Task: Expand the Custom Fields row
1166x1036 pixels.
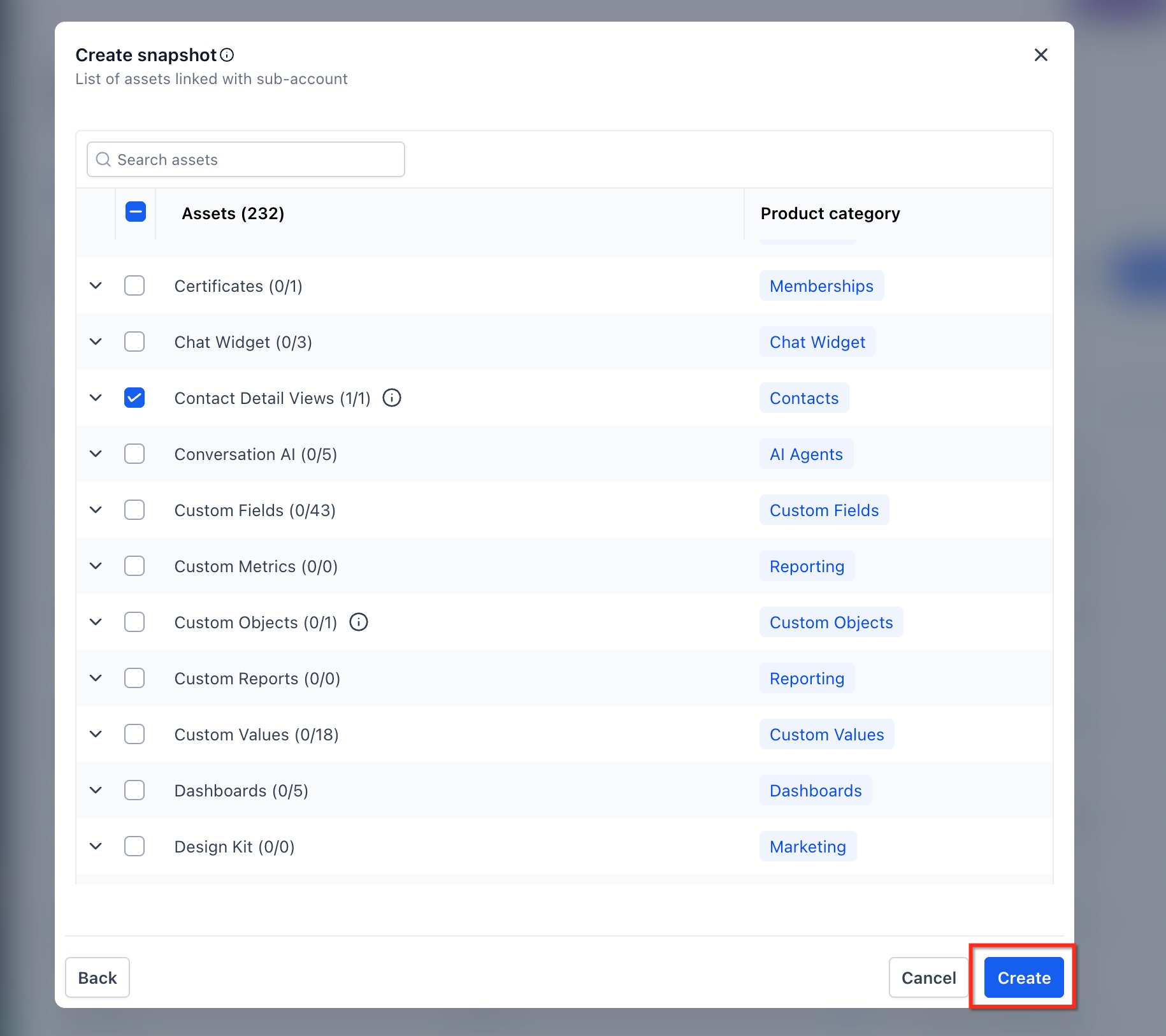Action: click(96, 510)
